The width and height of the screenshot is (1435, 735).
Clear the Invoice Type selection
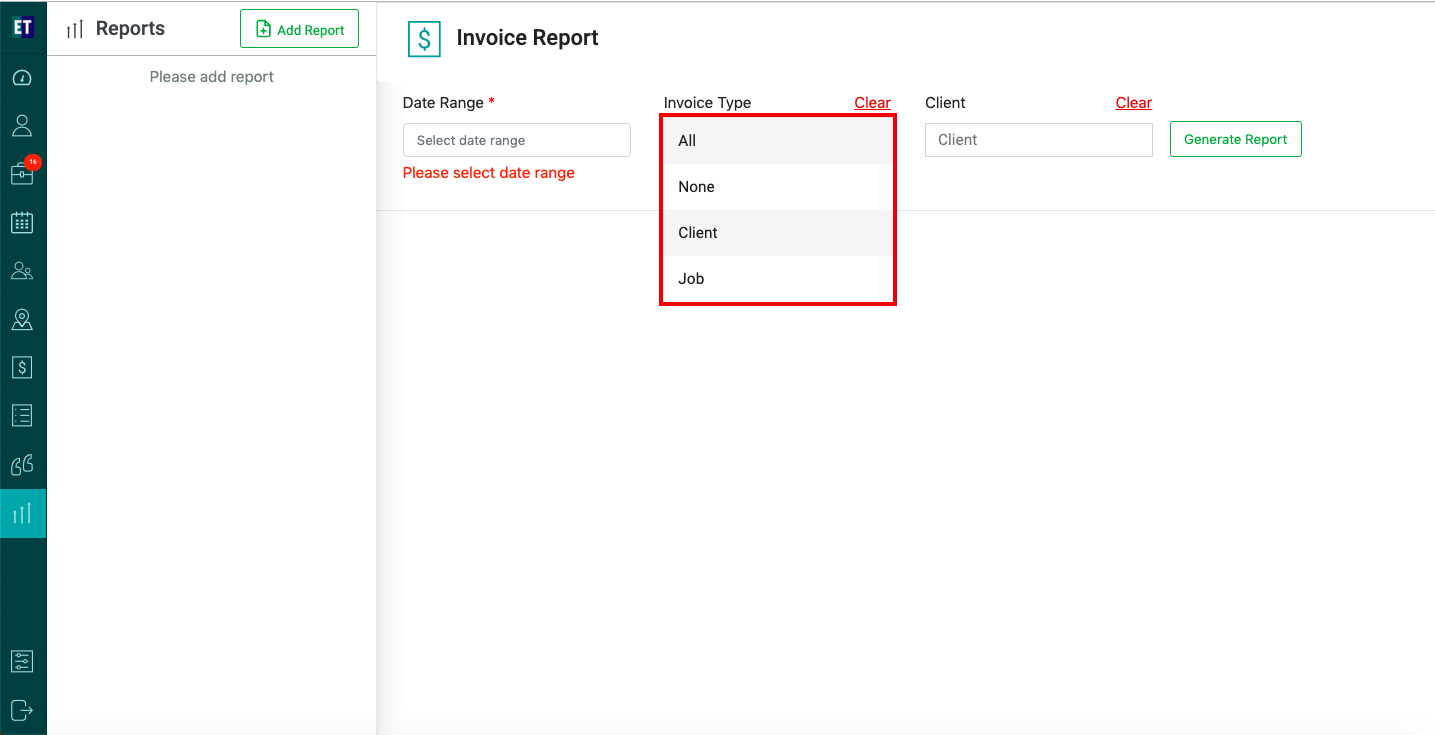pos(872,103)
